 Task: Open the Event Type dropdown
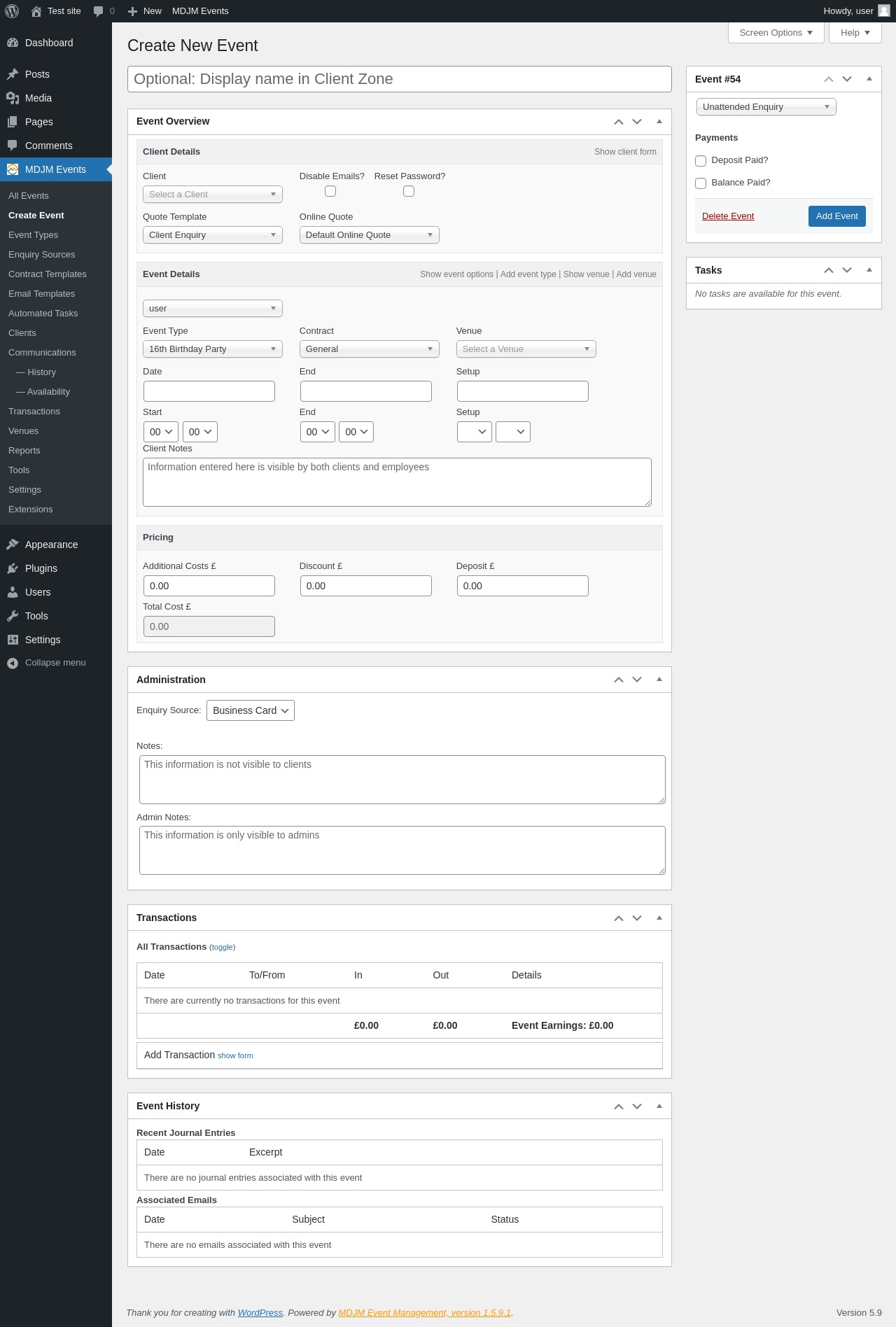(212, 349)
